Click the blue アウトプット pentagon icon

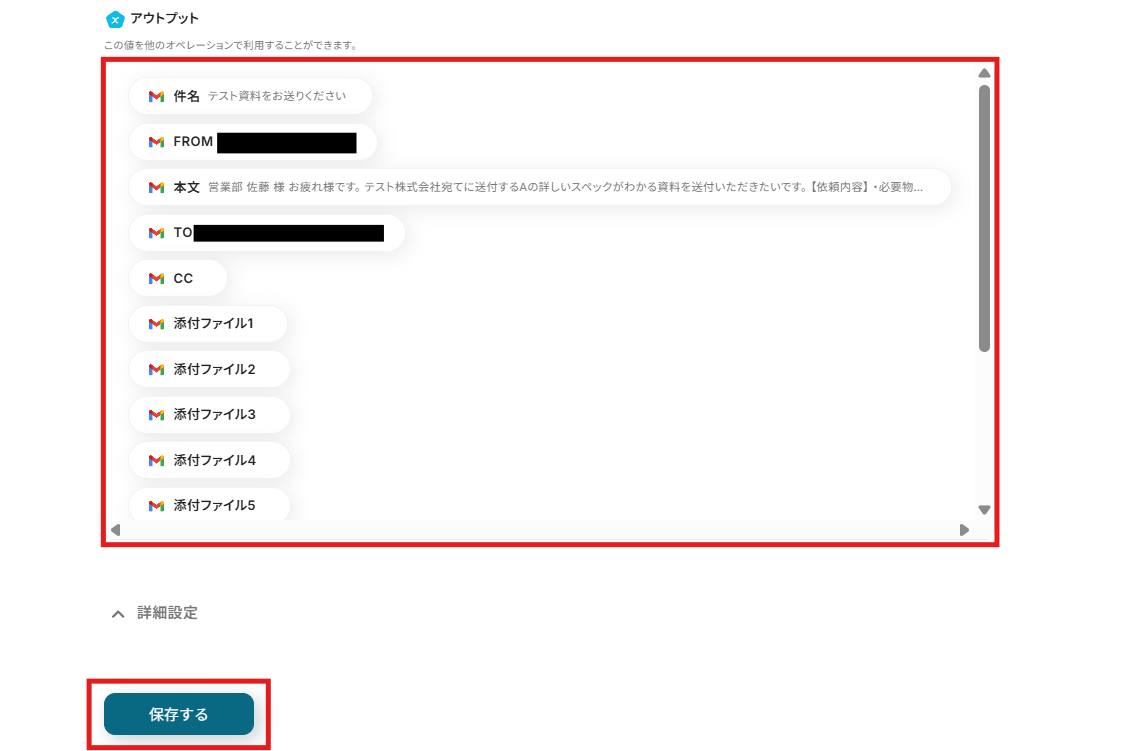click(x=115, y=19)
